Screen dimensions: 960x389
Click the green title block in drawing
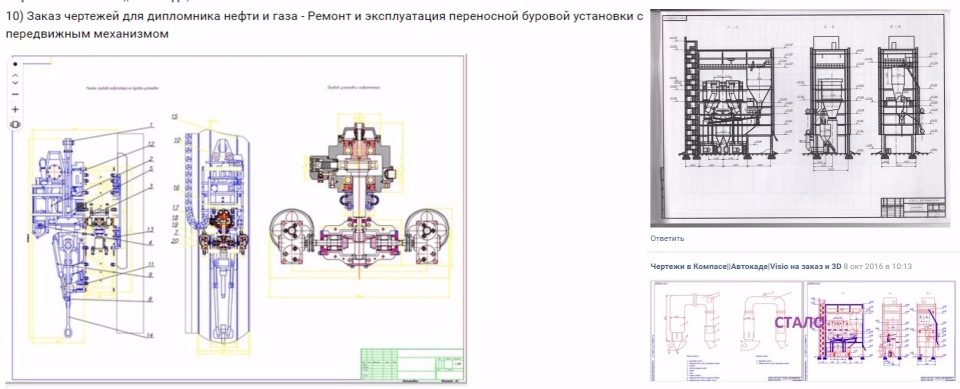click(x=411, y=363)
